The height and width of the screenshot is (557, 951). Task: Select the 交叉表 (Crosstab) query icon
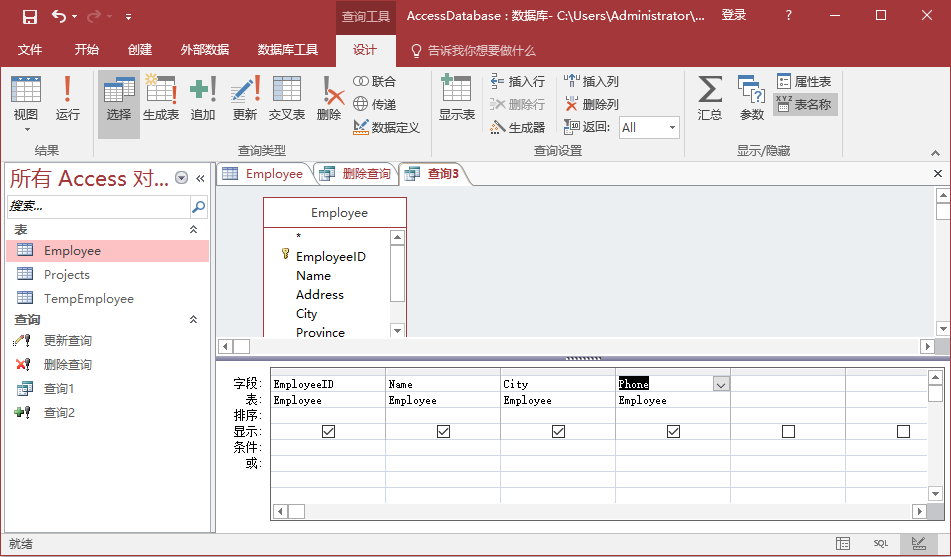(x=286, y=99)
